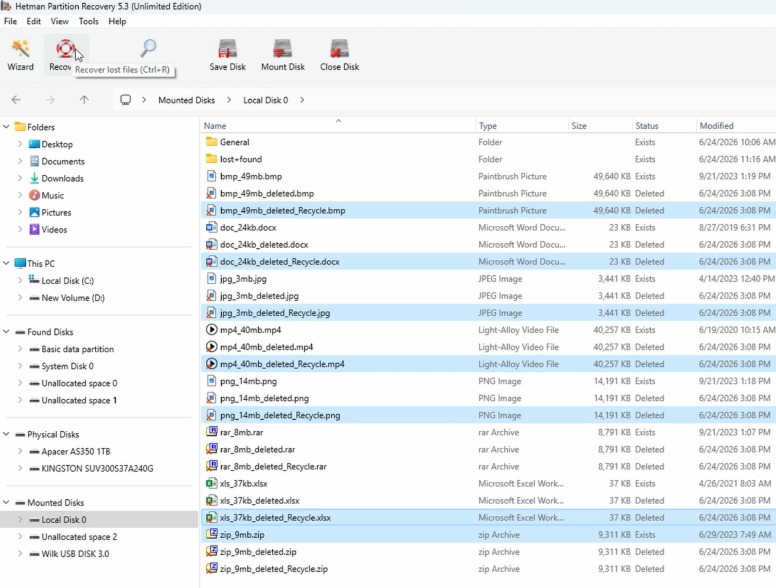Select file rar_8mb_deleted_Recycle.rar

[273, 466]
